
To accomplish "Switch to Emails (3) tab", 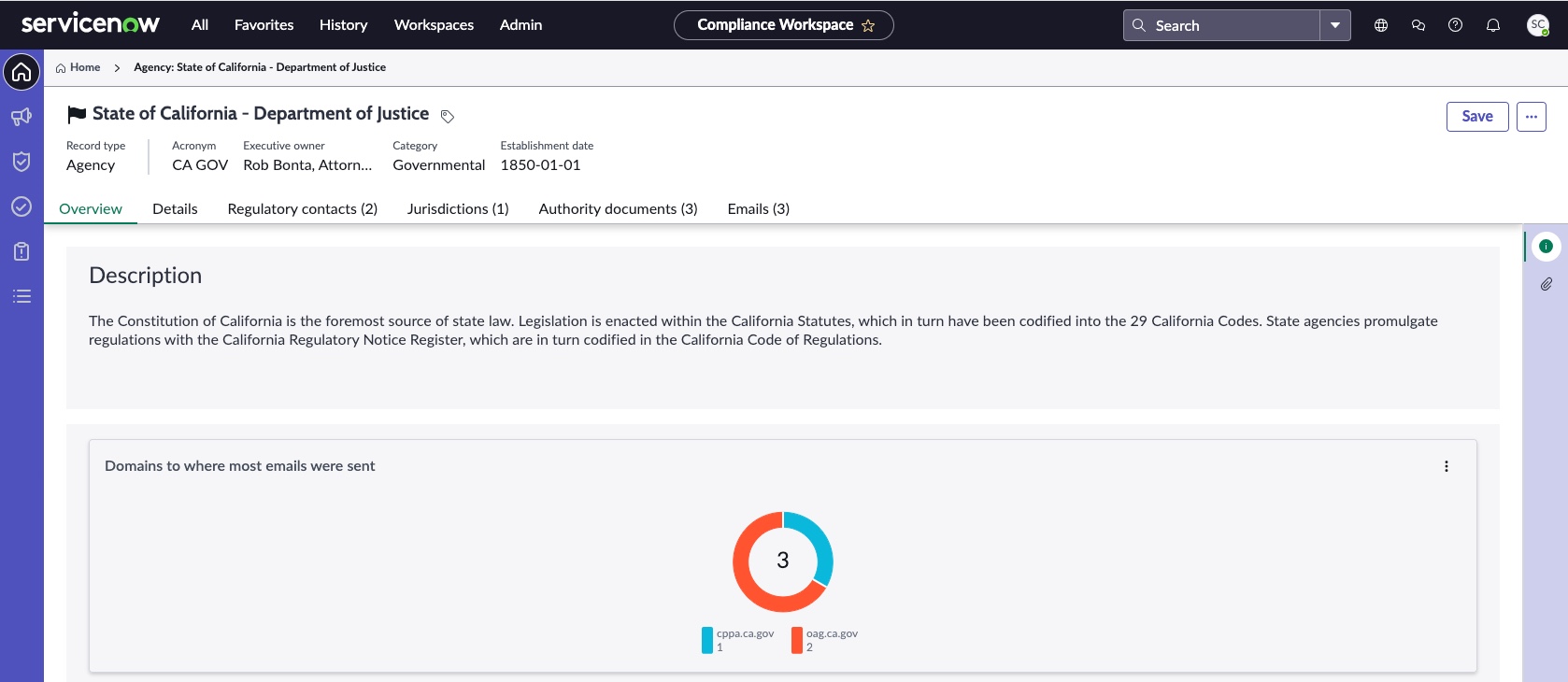I will tap(759, 209).
